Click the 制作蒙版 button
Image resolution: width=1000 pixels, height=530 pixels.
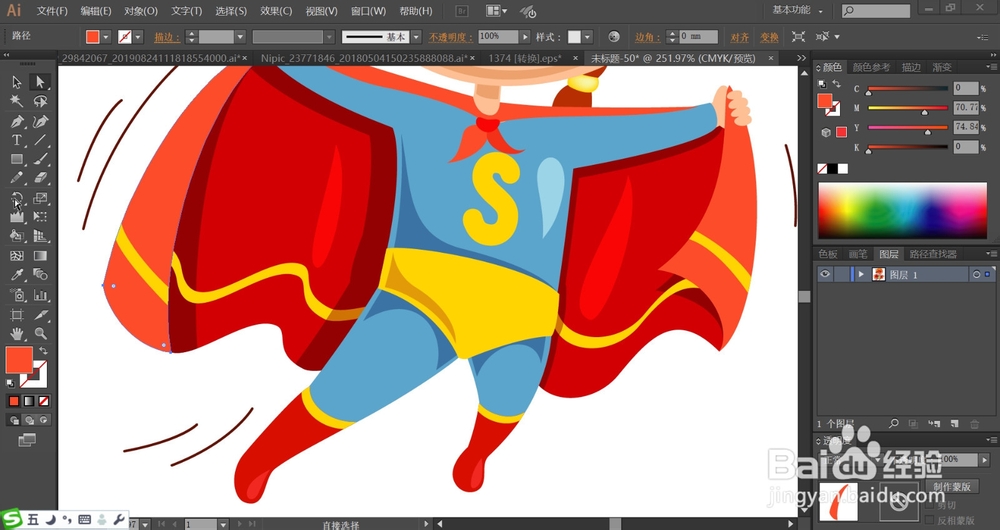click(952, 487)
